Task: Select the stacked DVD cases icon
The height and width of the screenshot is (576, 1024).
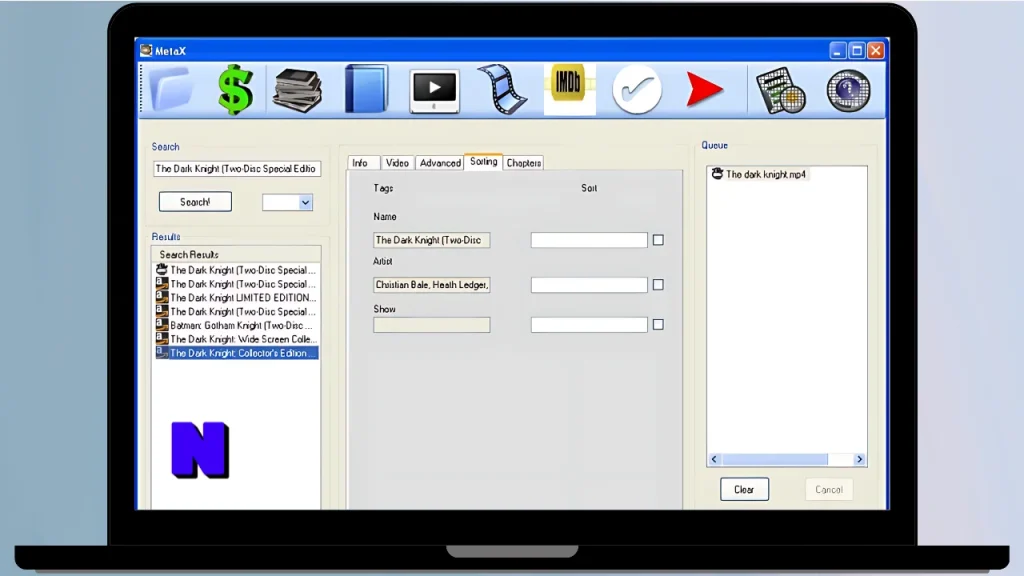Action: pos(298,90)
